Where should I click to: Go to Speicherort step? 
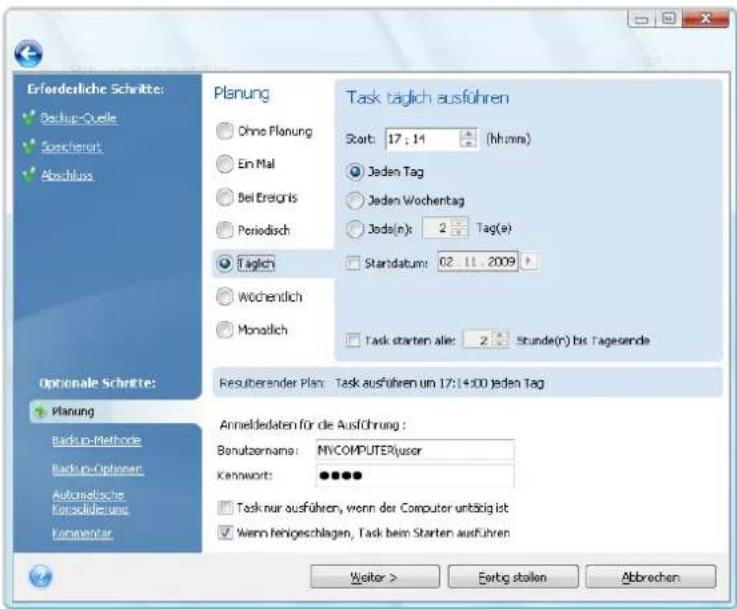71,147
